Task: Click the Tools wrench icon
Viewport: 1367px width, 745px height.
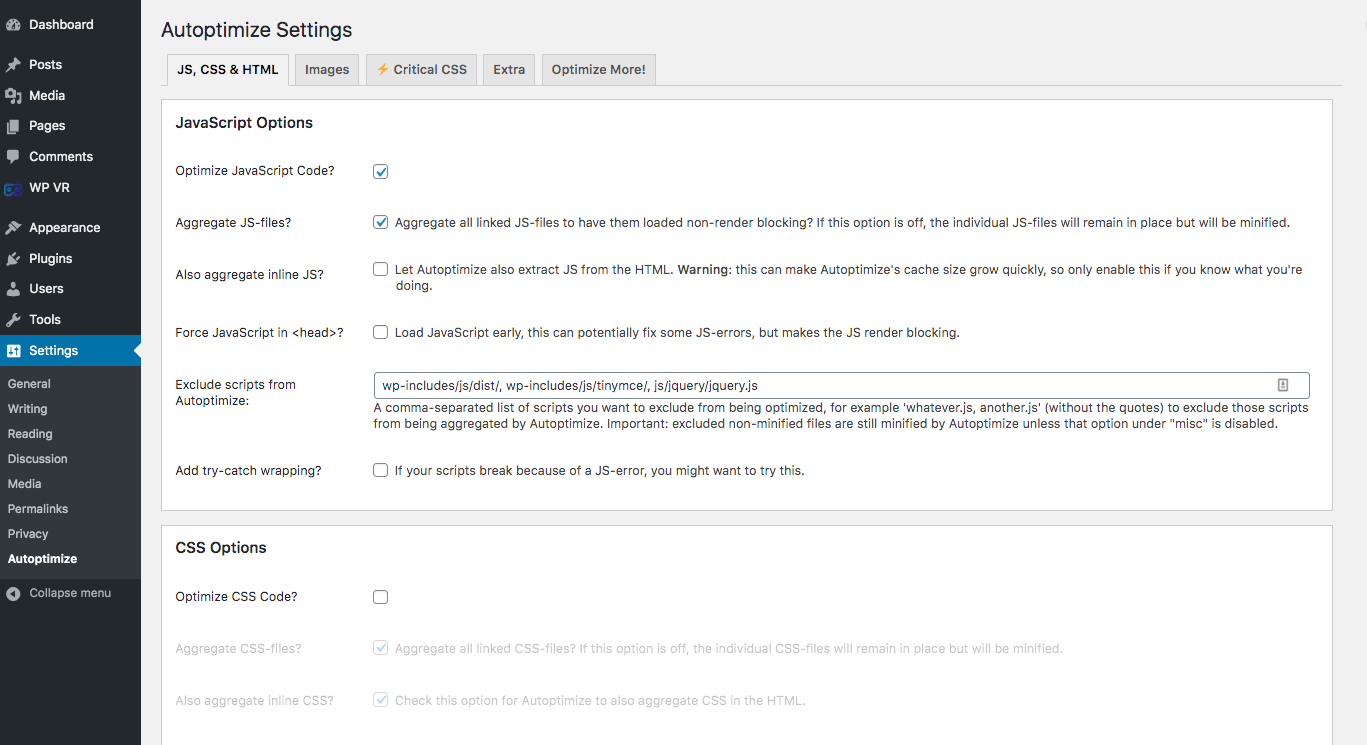Action: 13,320
